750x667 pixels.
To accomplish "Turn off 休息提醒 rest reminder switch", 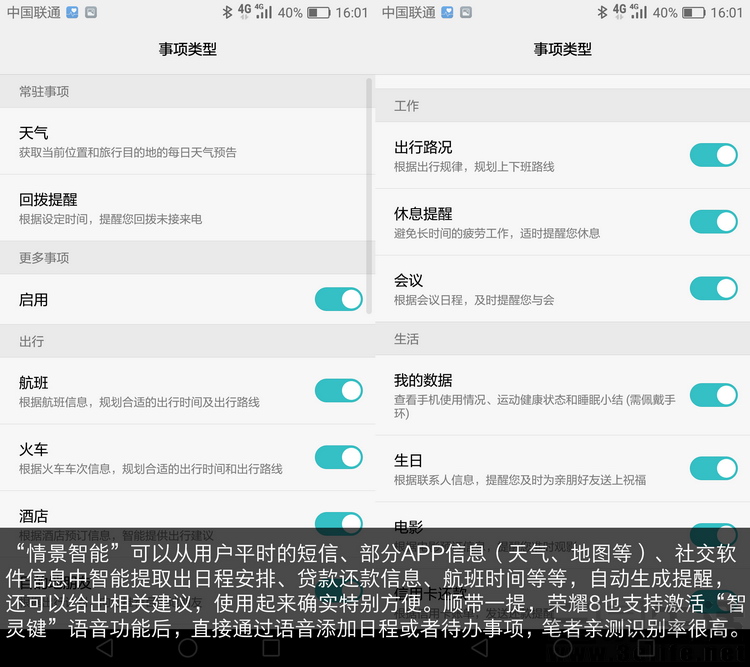I will click(x=714, y=222).
